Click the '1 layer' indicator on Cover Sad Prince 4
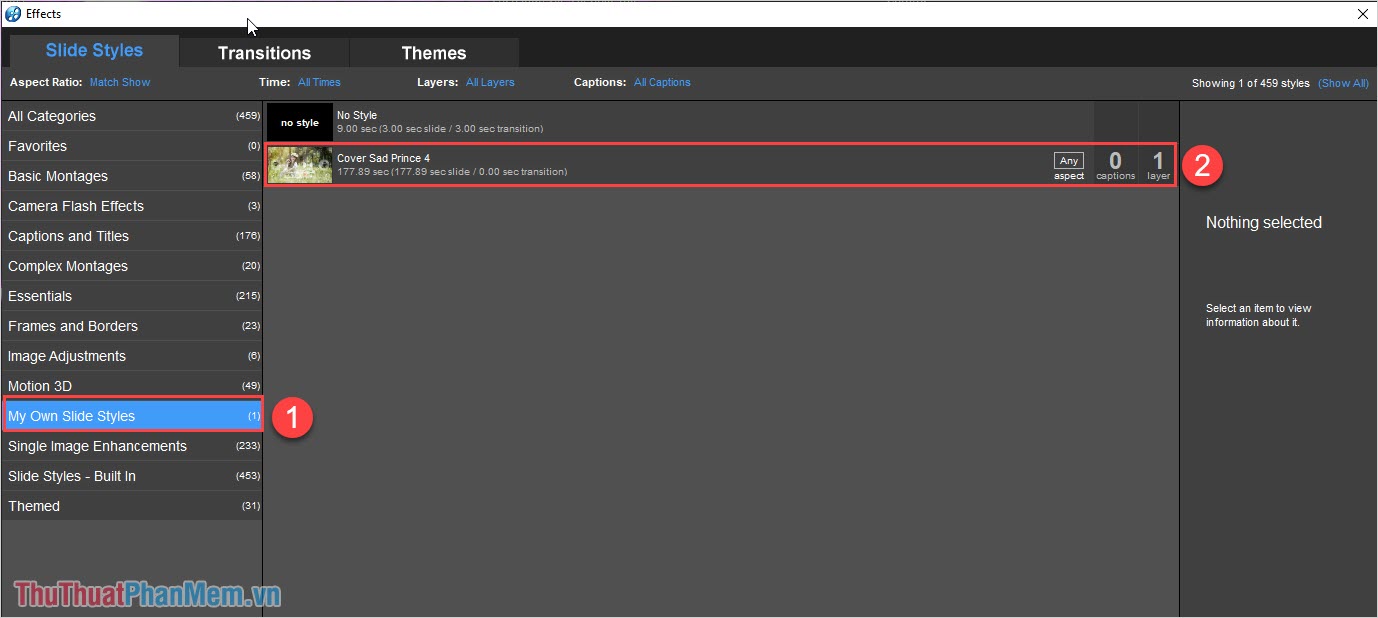 [x=1157, y=164]
